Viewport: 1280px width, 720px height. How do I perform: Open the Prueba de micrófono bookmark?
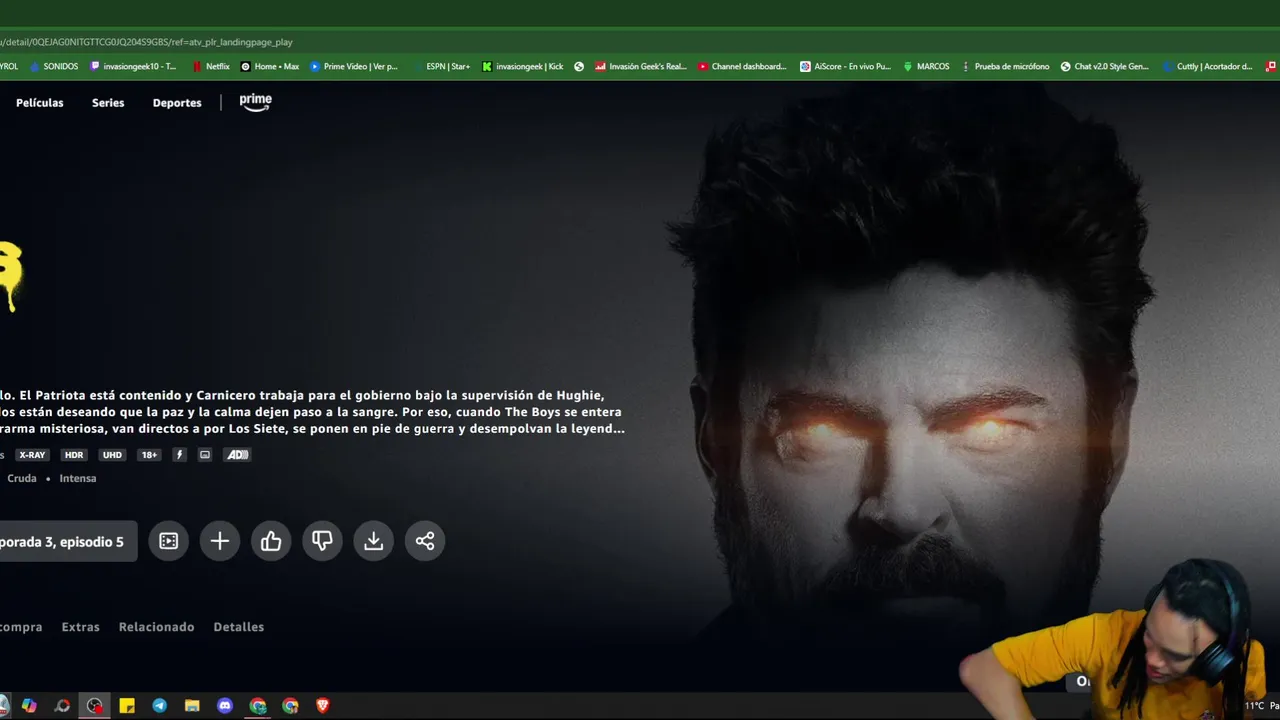(x=1005, y=67)
